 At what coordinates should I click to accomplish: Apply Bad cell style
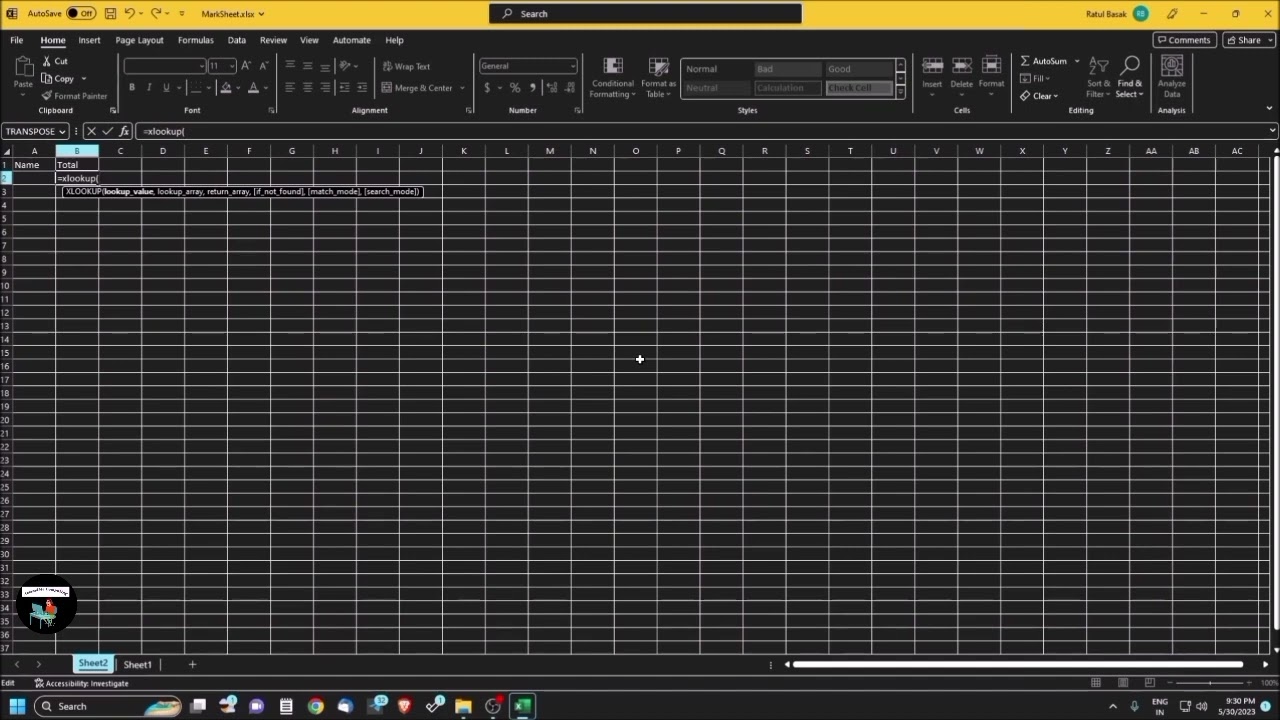pos(788,69)
